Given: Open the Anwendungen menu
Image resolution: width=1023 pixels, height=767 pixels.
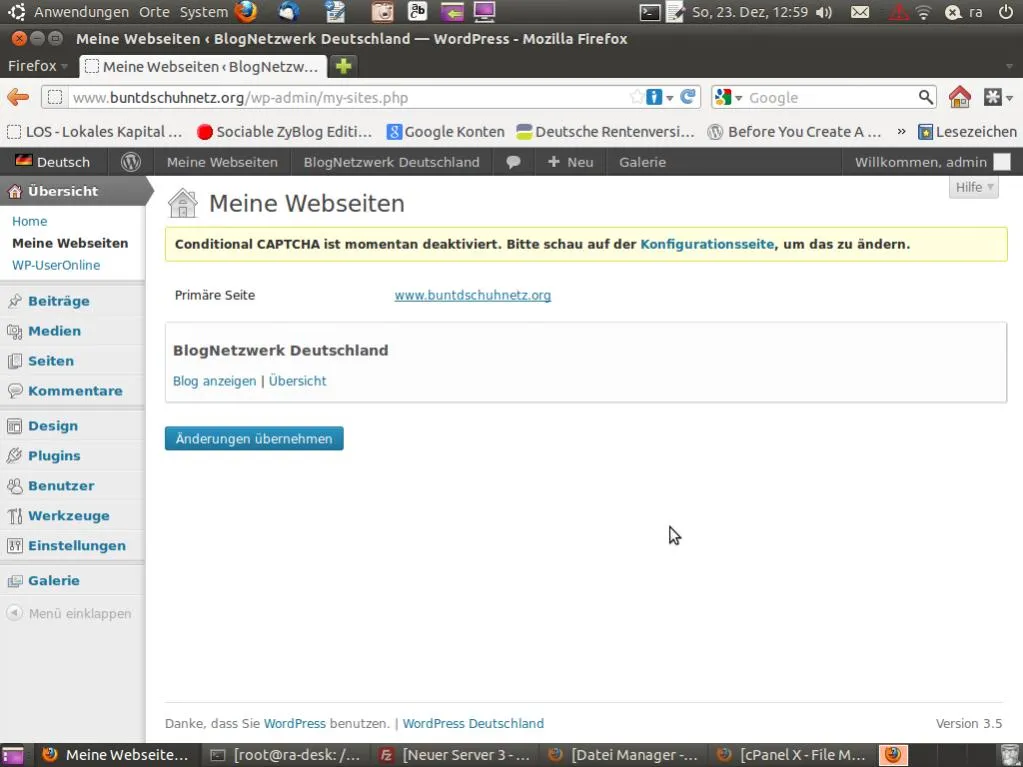Looking at the screenshot, I should 82,12.
